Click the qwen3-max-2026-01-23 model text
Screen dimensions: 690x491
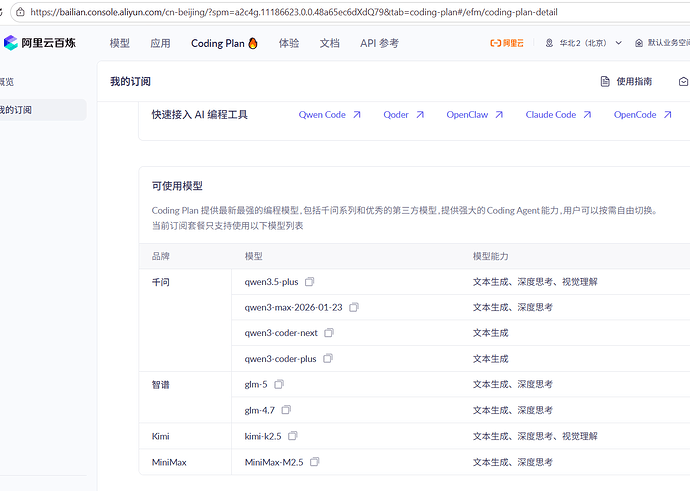click(294, 308)
